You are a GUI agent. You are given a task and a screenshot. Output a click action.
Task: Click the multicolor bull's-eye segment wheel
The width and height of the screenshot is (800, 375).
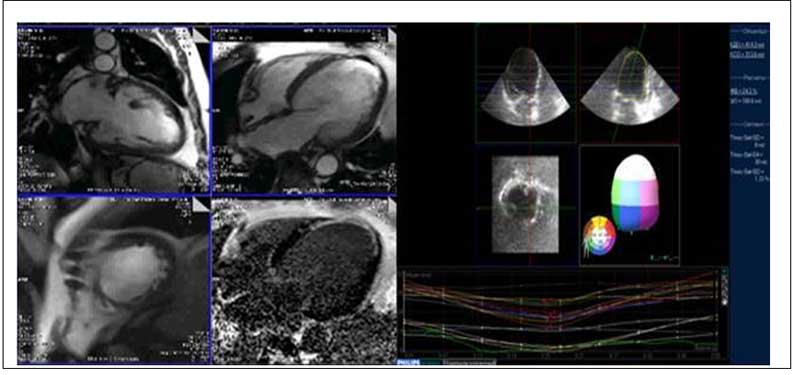point(599,235)
